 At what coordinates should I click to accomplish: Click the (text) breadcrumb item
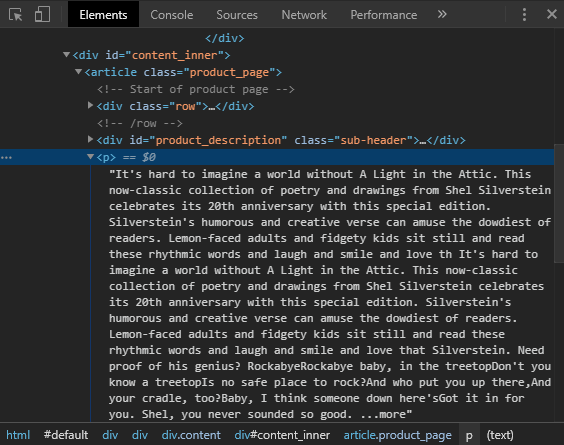click(500, 435)
